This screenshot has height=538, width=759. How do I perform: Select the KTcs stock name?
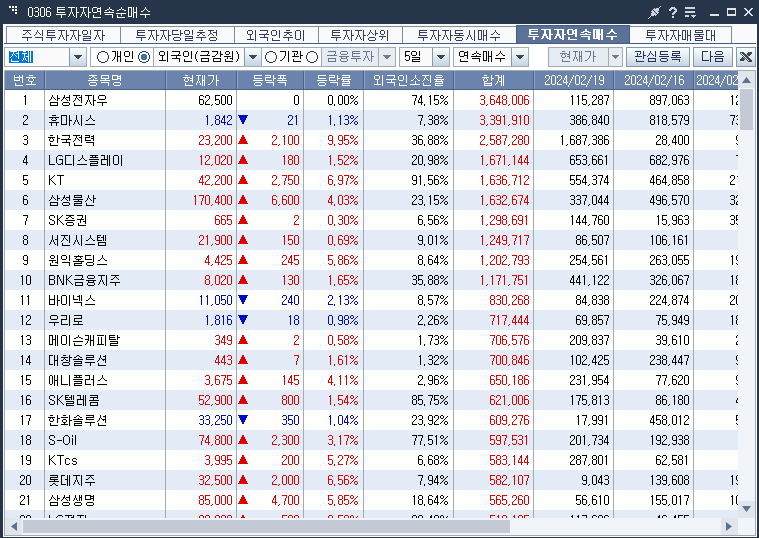63,461
